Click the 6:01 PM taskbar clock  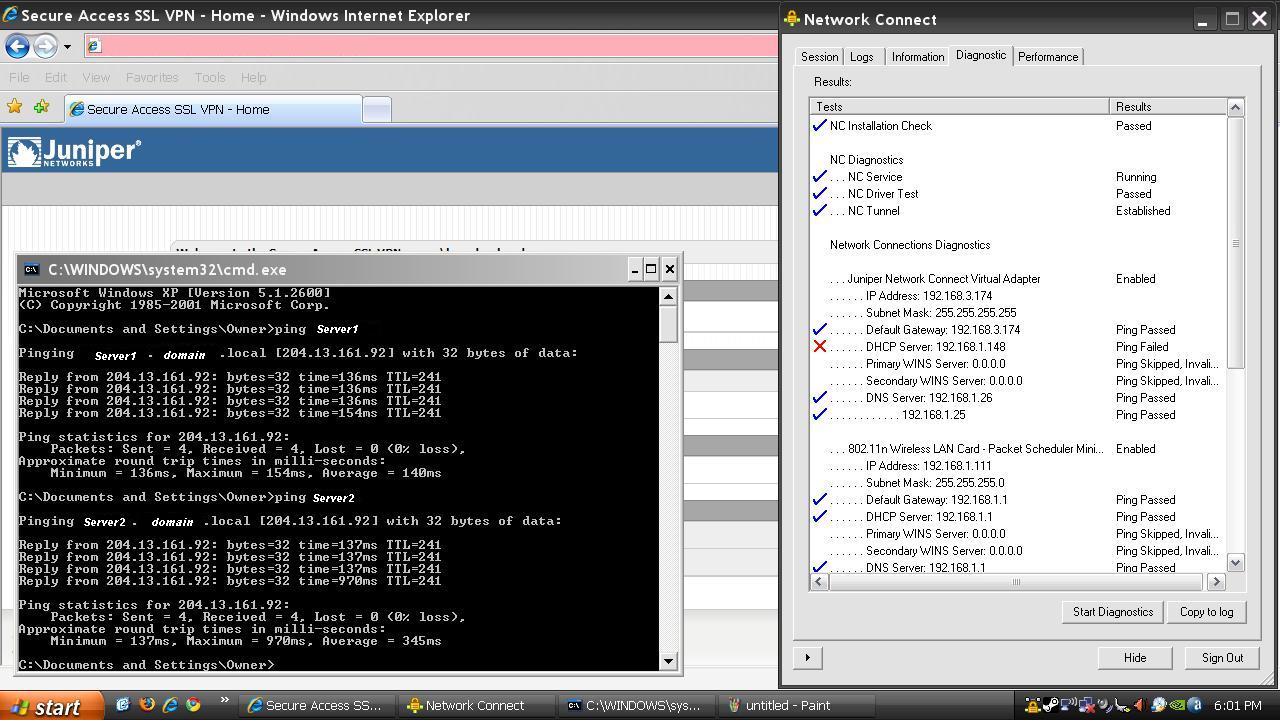[1238, 705]
